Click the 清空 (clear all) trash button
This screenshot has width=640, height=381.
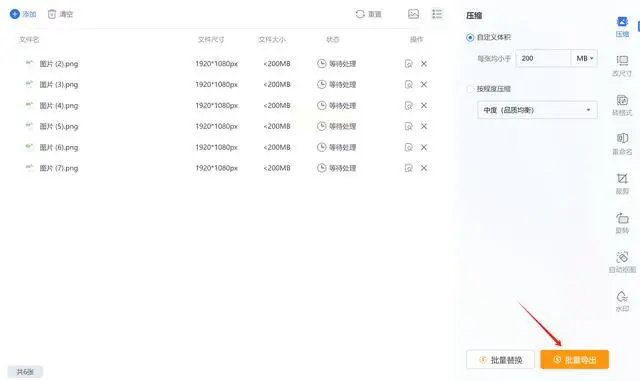click(60, 14)
